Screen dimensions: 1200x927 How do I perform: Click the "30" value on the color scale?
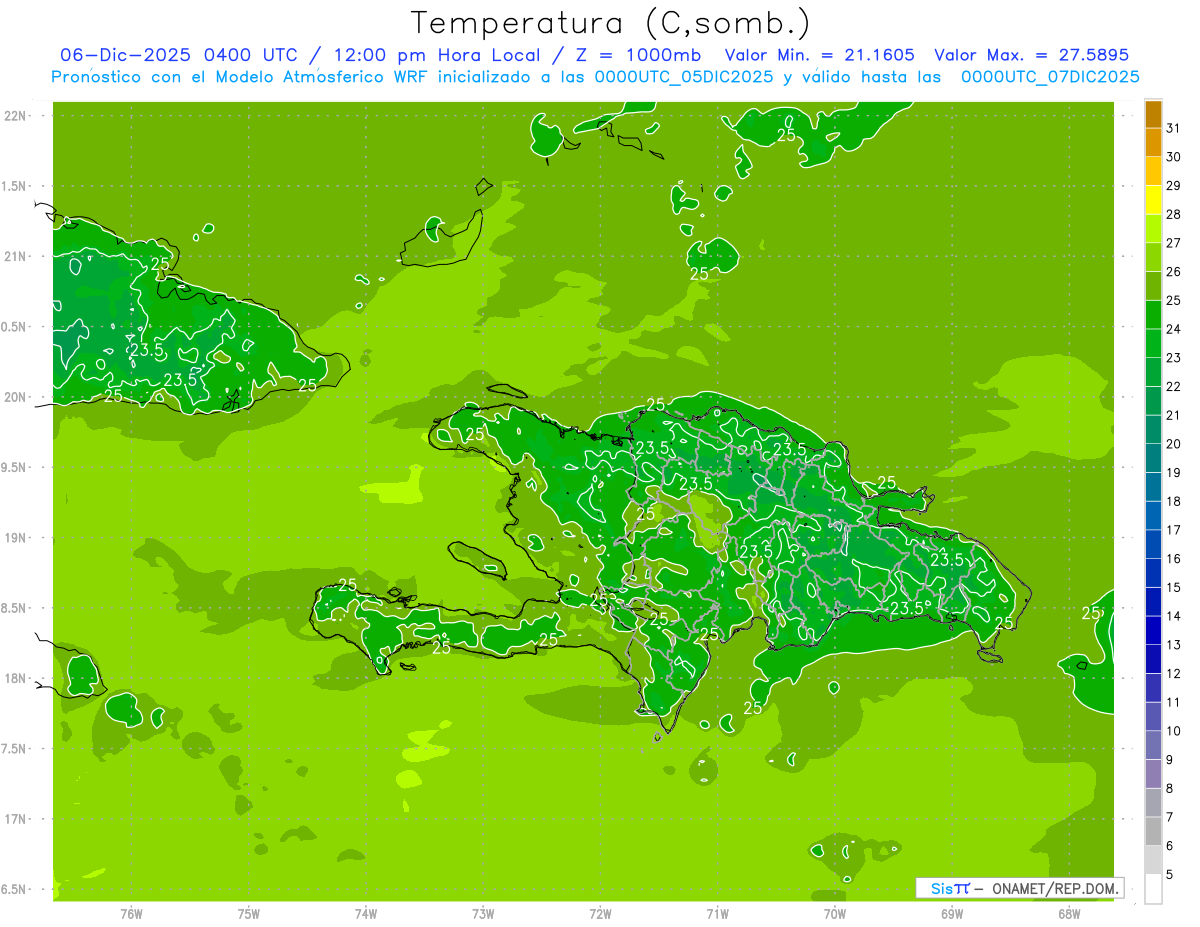pyautogui.click(x=1173, y=157)
